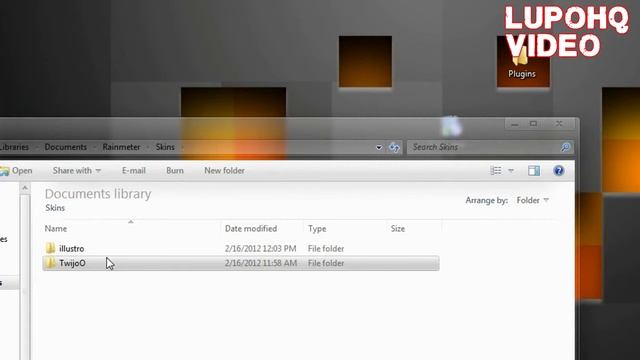
Task: Open the blue Help icon
Action: (559, 171)
